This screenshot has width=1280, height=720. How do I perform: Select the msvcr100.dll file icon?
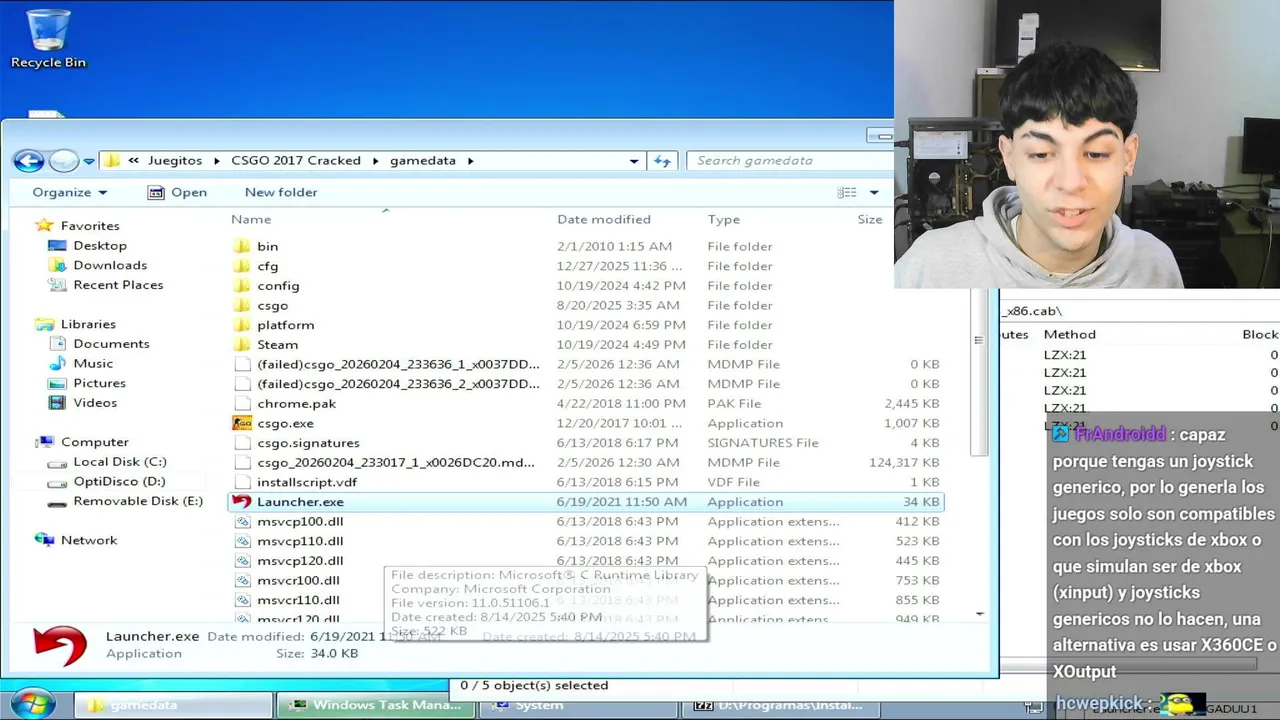pyautogui.click(x=242, y=580)
